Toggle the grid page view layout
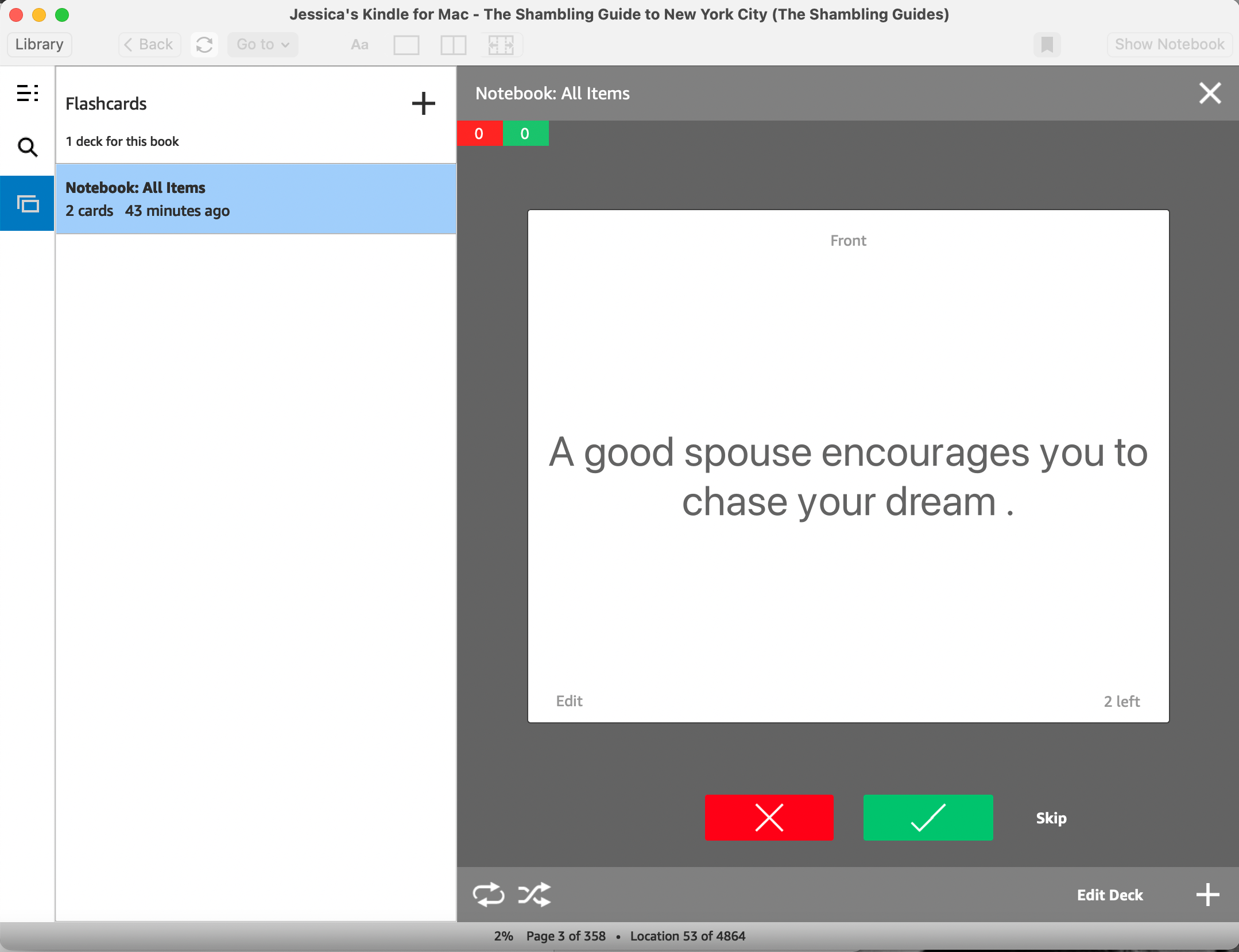1239x952 pixels. [x=501, y=44]
